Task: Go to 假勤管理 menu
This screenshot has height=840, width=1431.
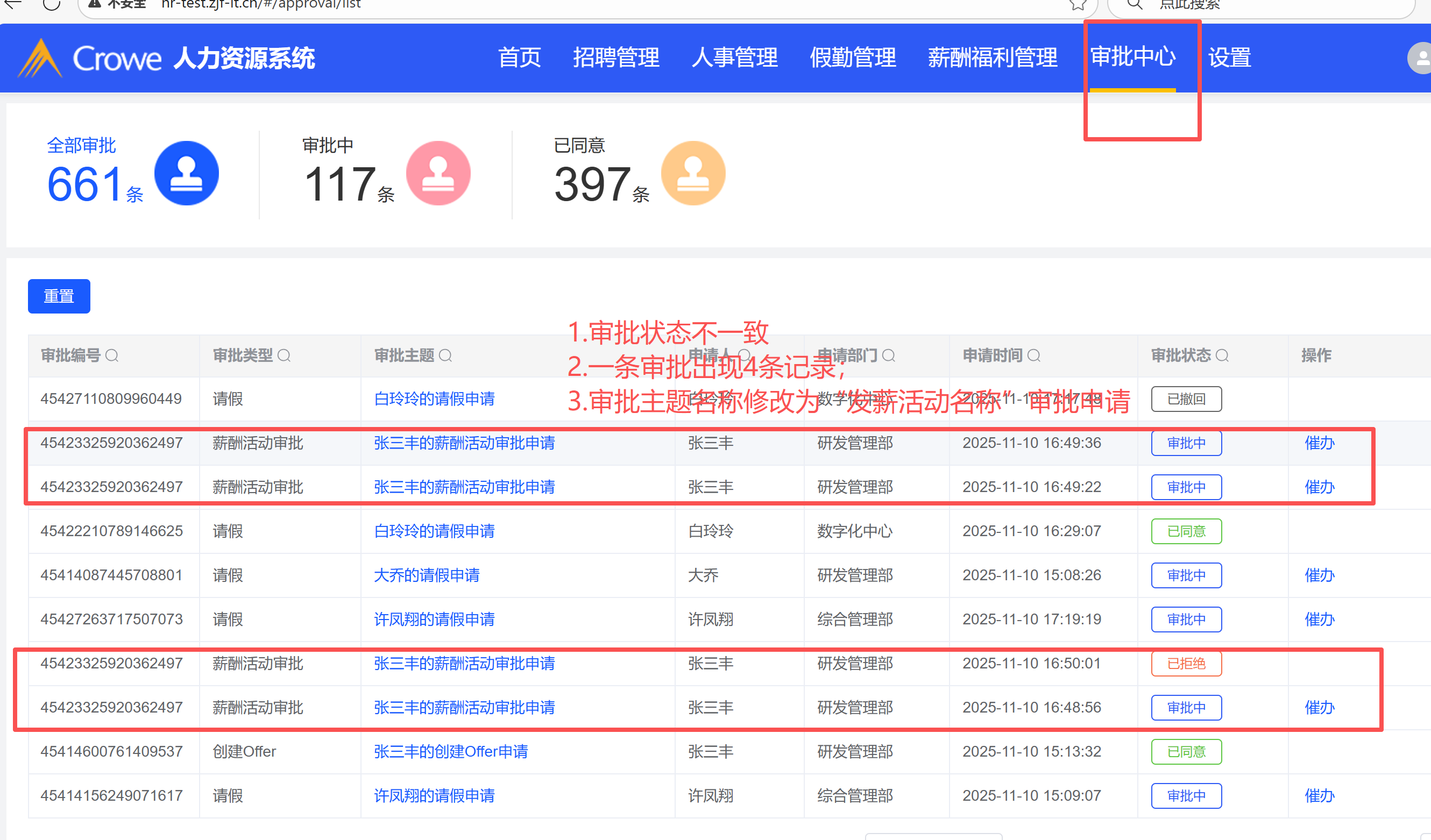Action: [852, 58]
